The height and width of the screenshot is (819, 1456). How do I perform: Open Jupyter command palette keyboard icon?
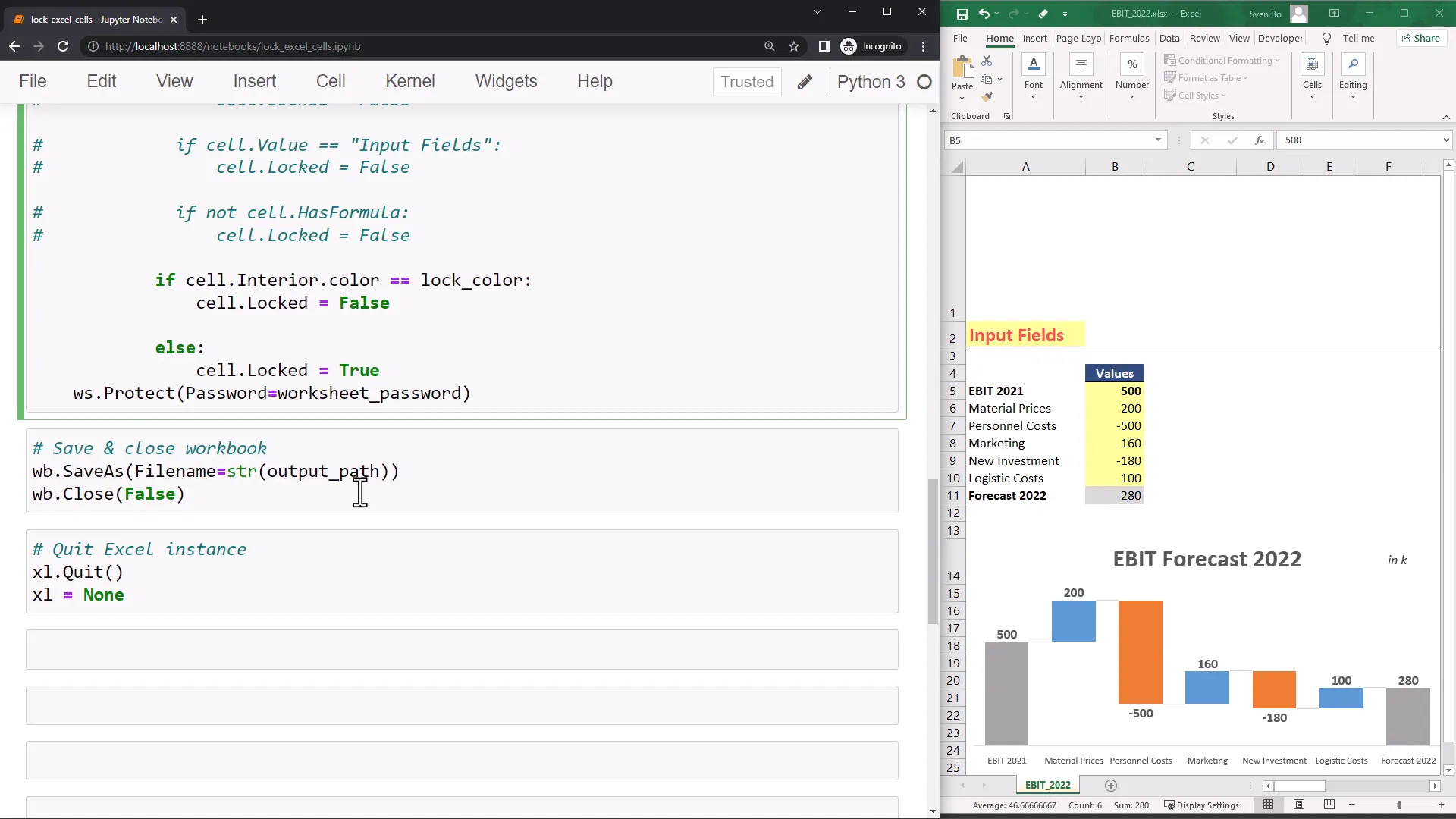click(x=805, y=82)
